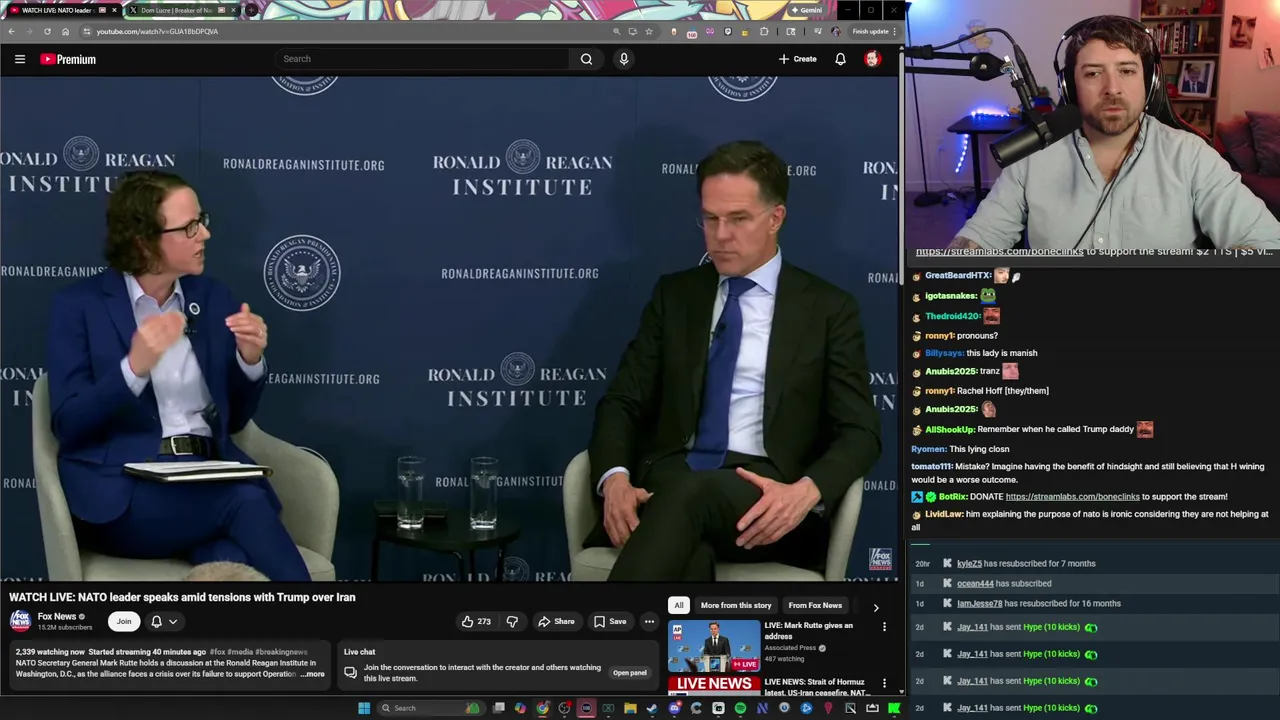Open Gemini in the browser title bar

[806, 10]
